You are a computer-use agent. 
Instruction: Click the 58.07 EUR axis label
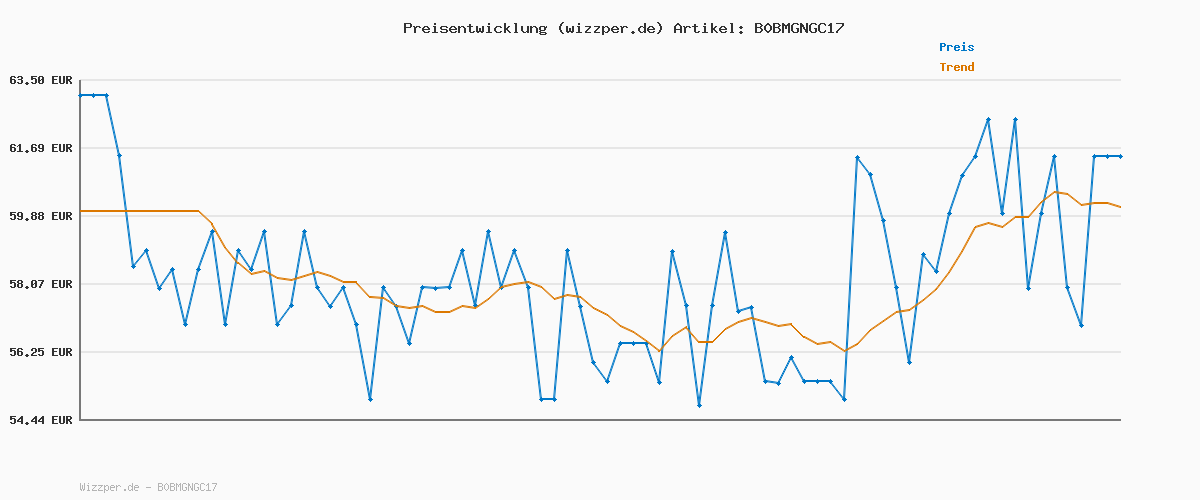[x=41, y=284]
